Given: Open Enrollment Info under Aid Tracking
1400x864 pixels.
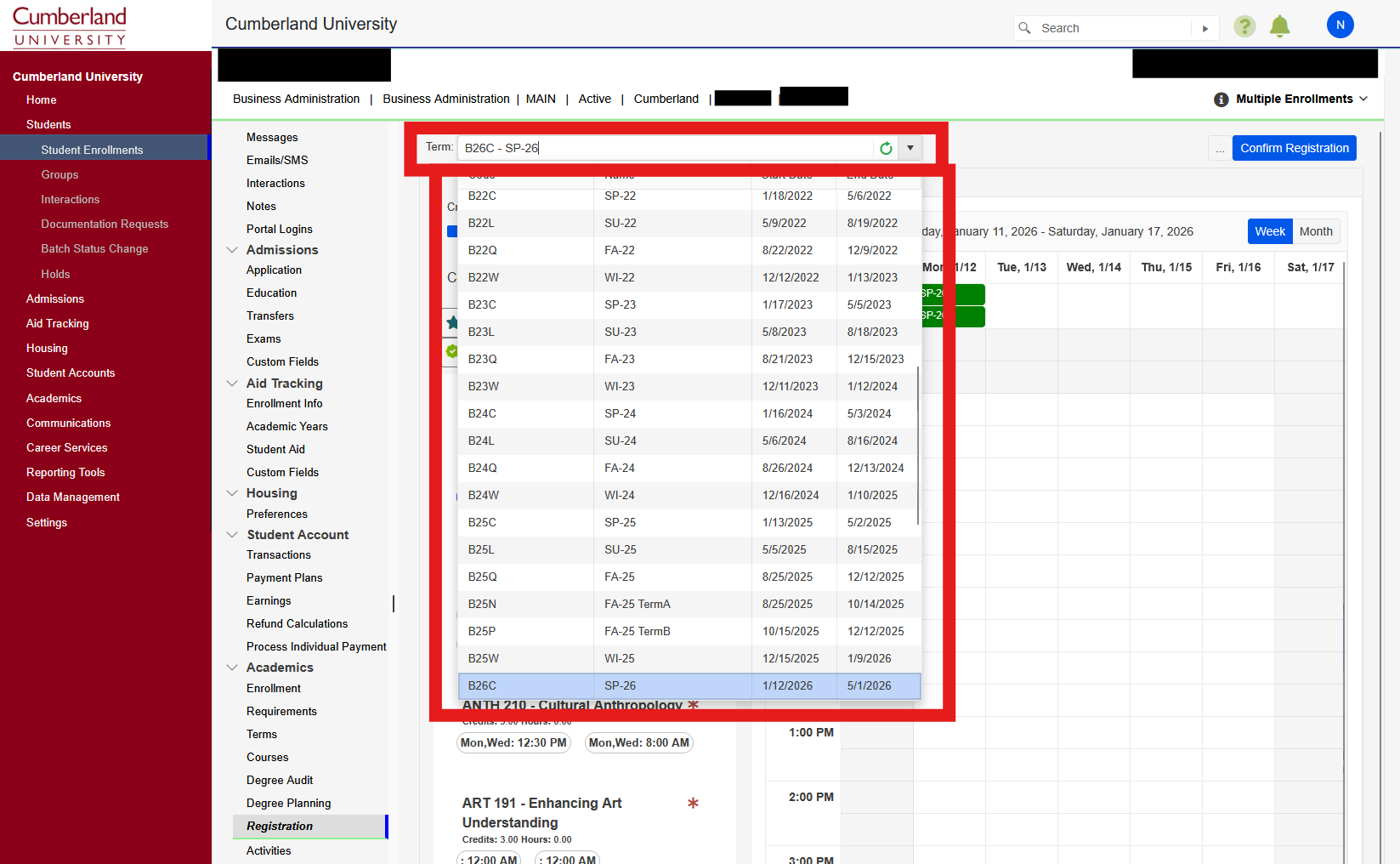Looking at the screenshot, I should pos(285,403).
